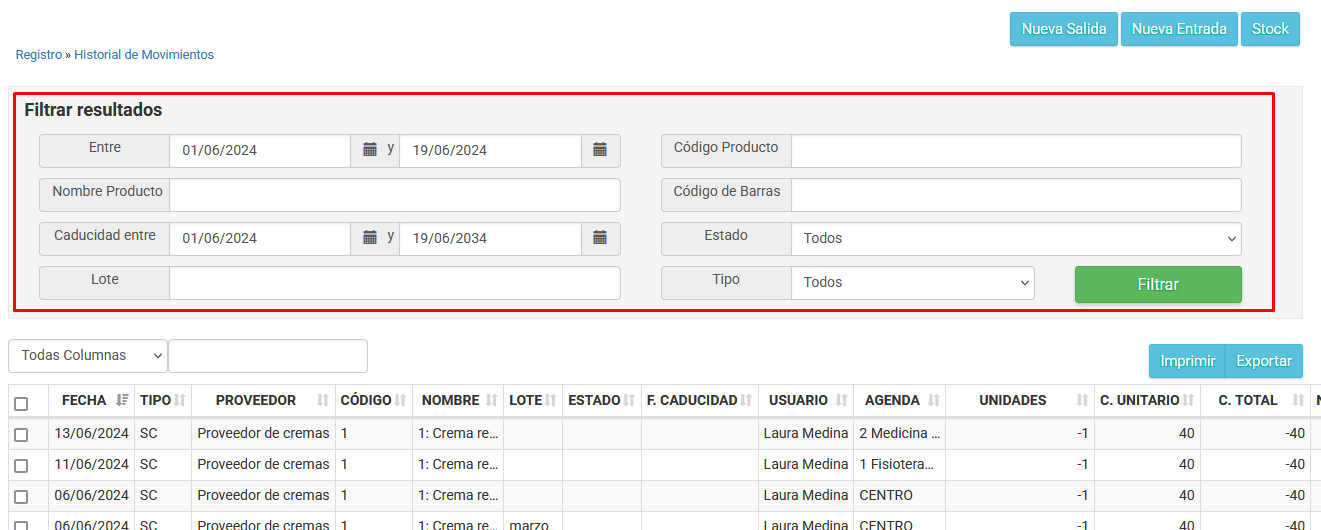Toggle select-all checkbox in table header
The width and height of the screenshot is (1321, 530).
21,404
